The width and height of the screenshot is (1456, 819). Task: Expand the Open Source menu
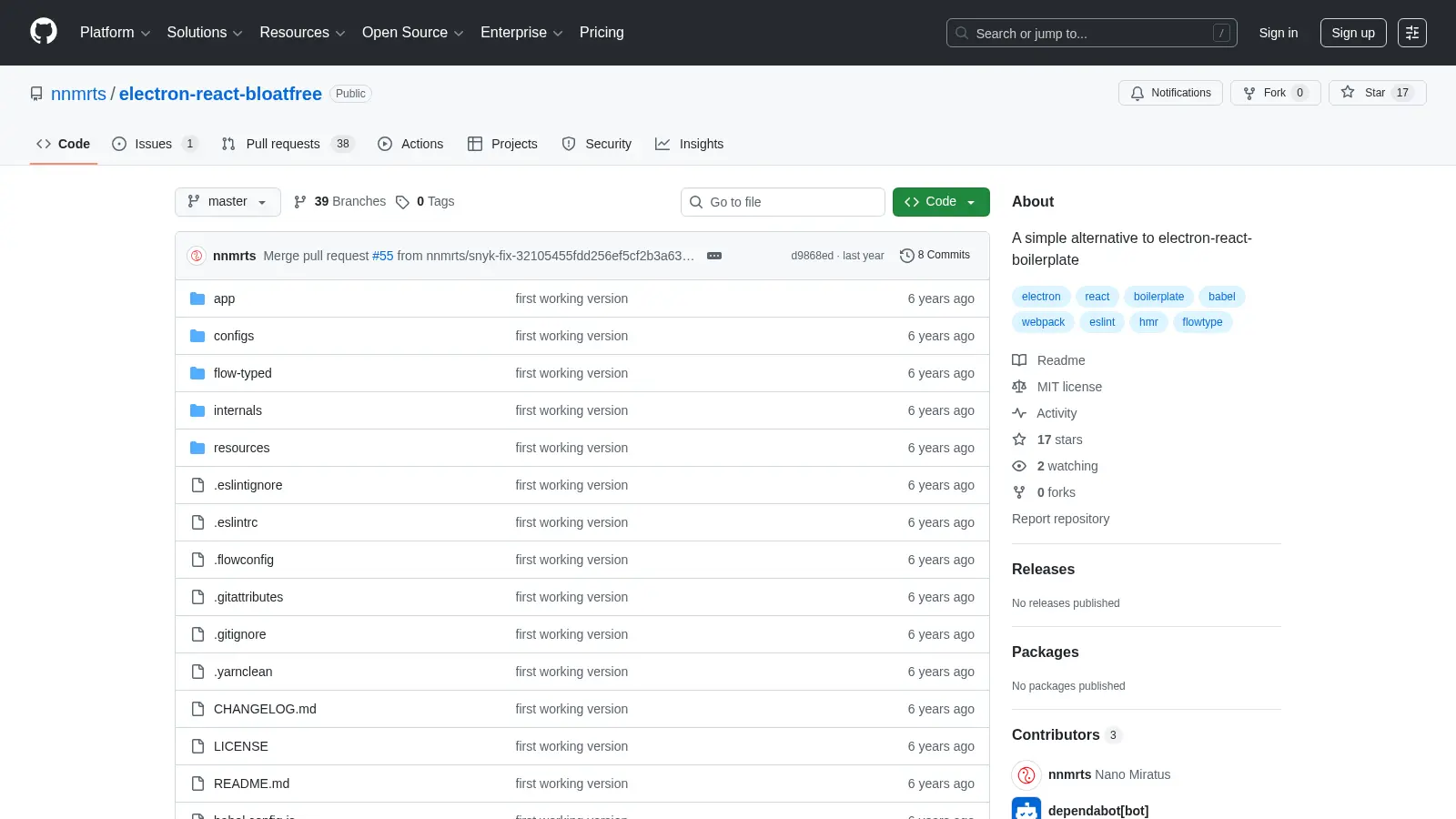pyautogui.click(x=413, y=33)
